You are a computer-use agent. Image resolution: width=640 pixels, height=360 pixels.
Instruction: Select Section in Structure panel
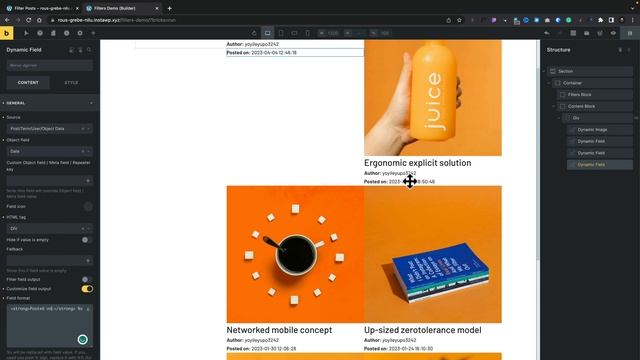pos(590,71)
